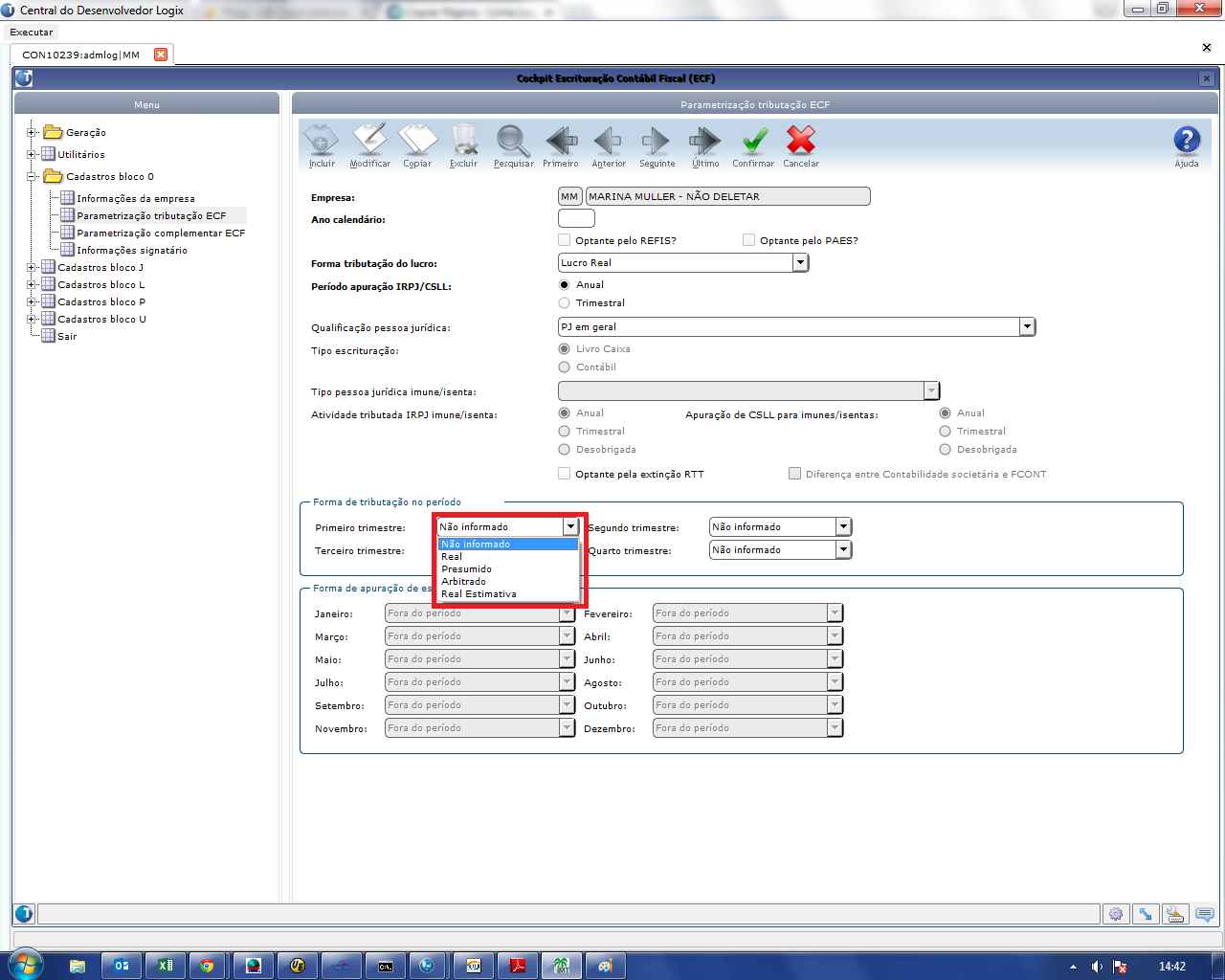Collapse the Cadastros bloco 0 tree node
Screen dimensions: 1225x980
[32, 177]
